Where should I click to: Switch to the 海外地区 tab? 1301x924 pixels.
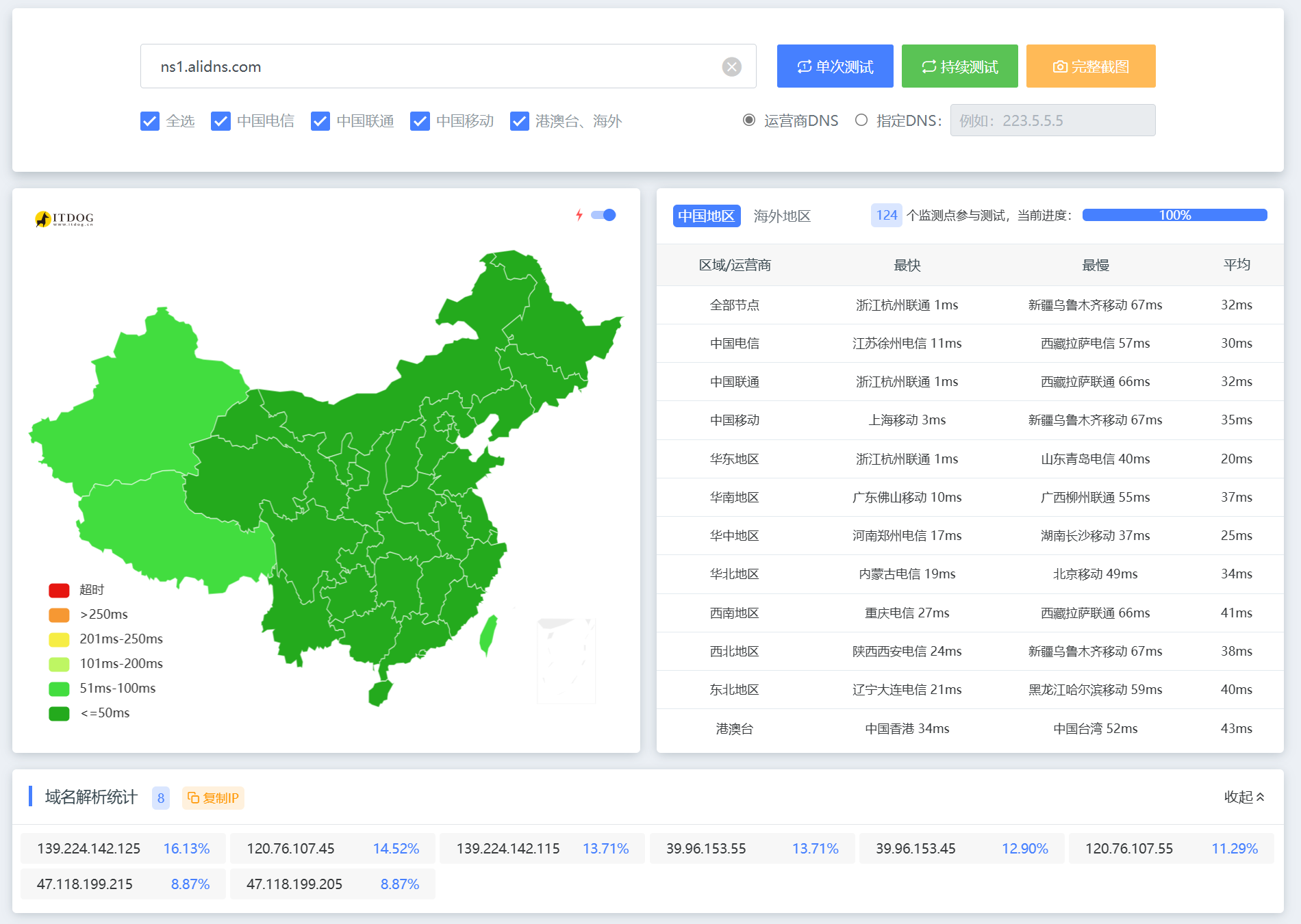(782, 216)
